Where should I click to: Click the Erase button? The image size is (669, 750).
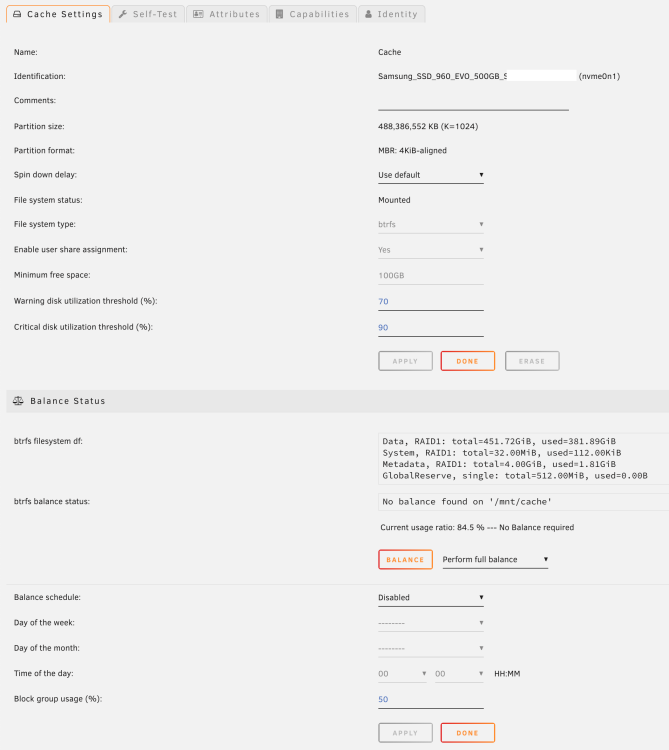[532, 361]
